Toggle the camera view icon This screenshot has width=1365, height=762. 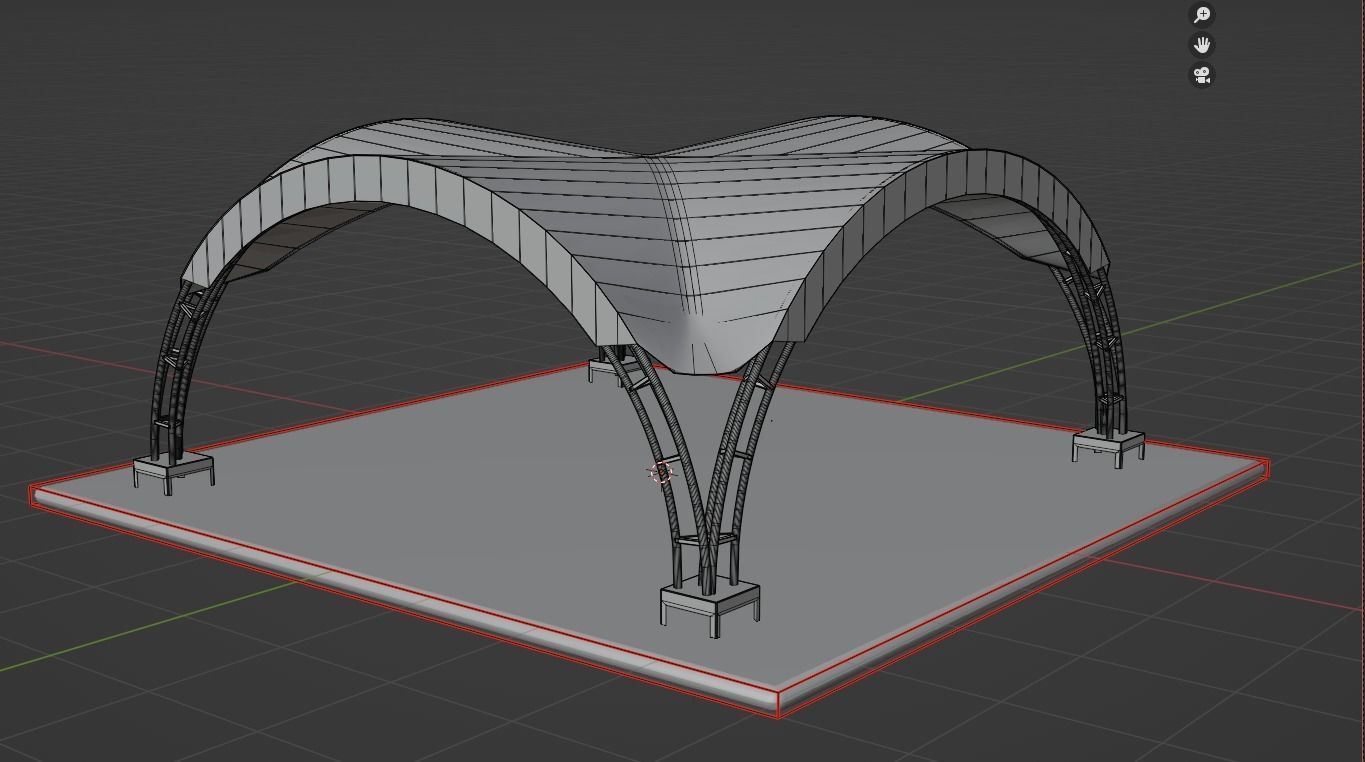click(1202, 75)
